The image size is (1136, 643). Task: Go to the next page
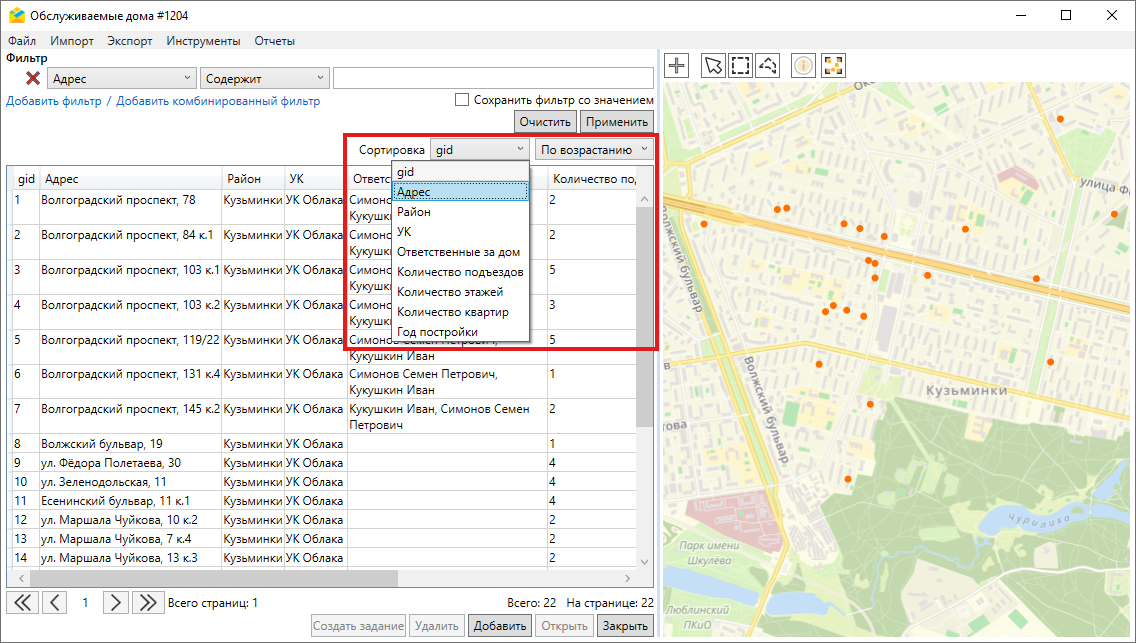click(x=116, y=602)
